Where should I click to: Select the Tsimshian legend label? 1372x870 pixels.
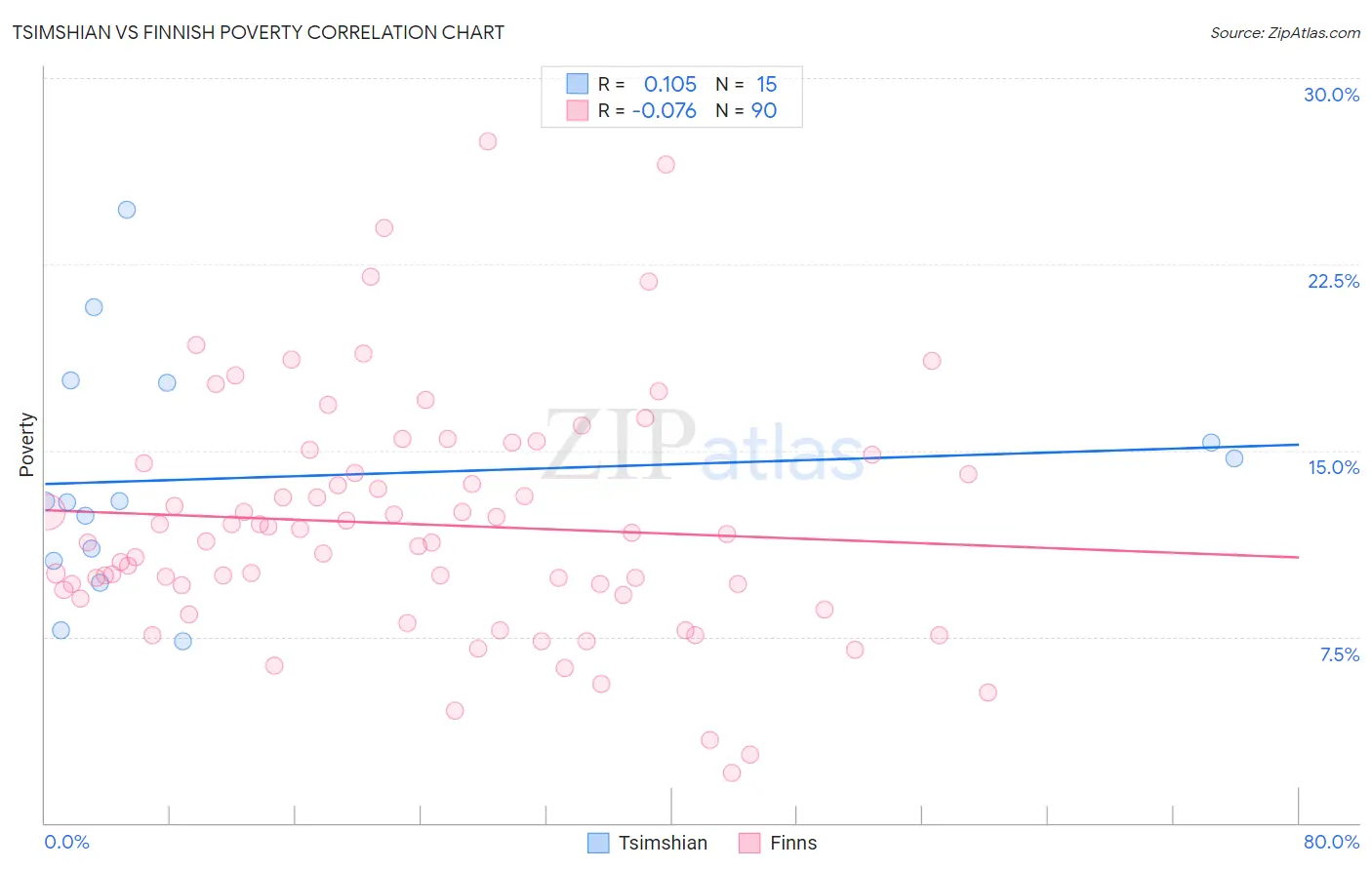[x=663, y=843]
